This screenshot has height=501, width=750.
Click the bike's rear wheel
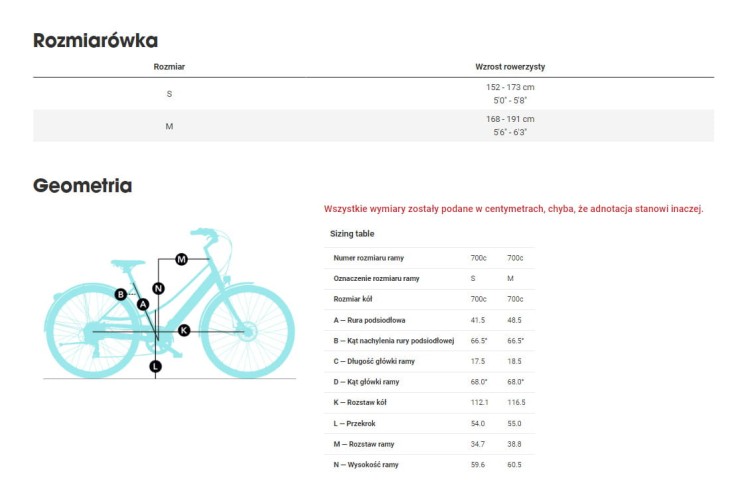coord(92,331)
